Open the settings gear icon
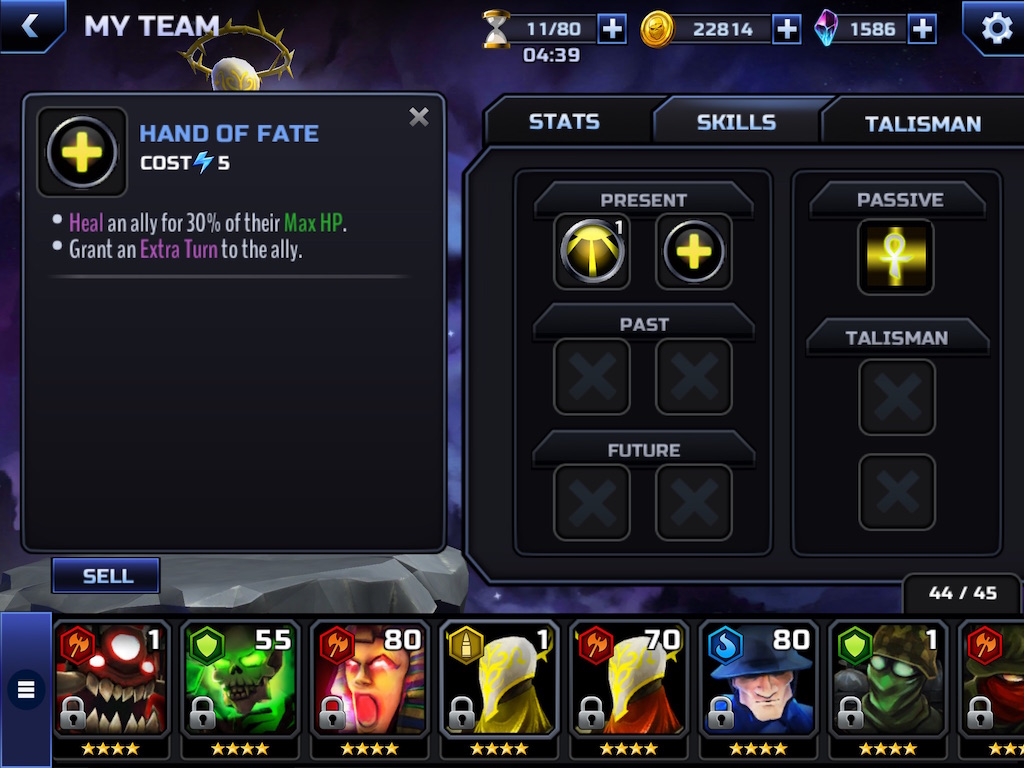 click(x=996, y=28)
